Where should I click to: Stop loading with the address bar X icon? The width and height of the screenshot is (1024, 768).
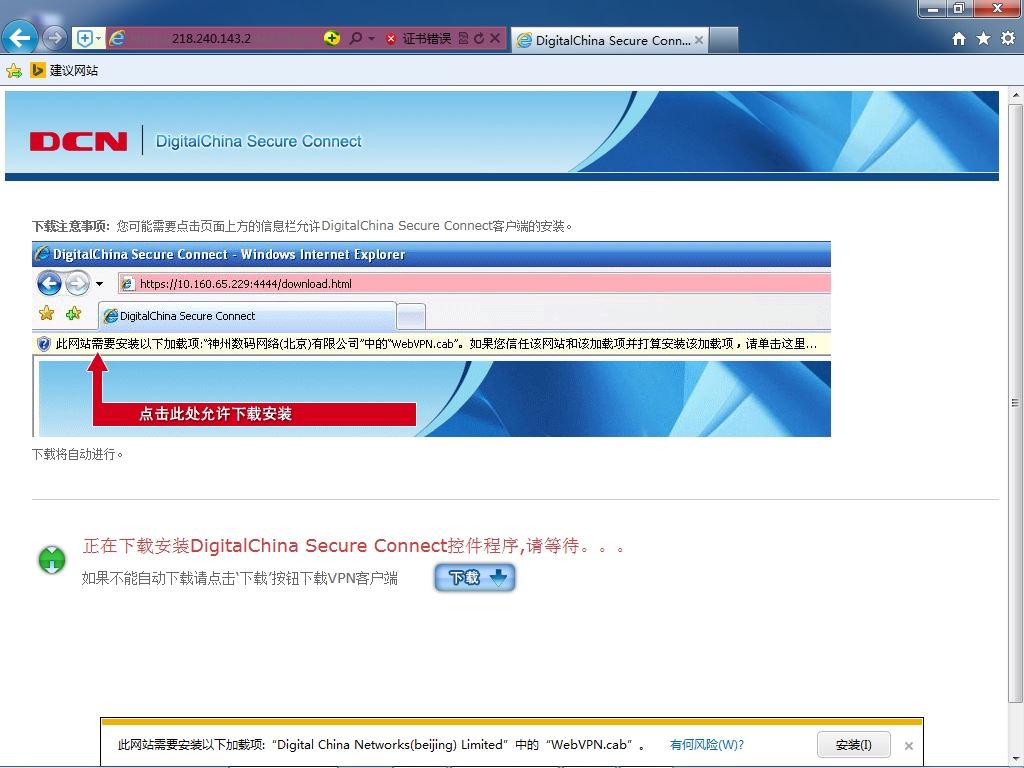click(x=495, y=39)
